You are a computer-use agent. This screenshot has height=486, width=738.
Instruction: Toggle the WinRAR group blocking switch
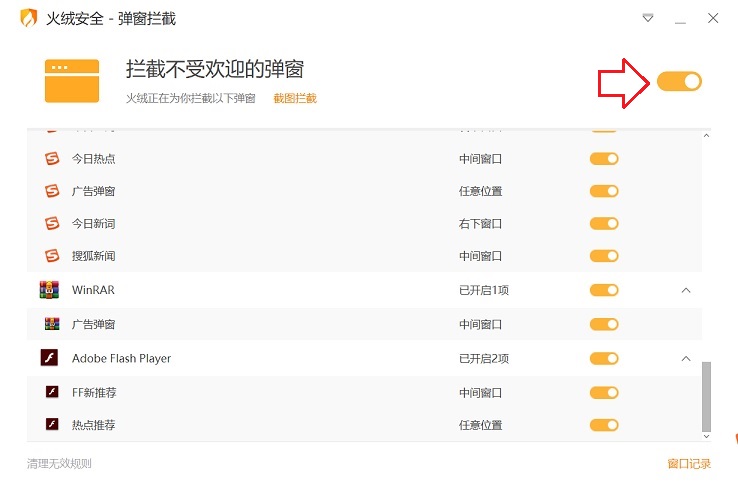point(604,290)
